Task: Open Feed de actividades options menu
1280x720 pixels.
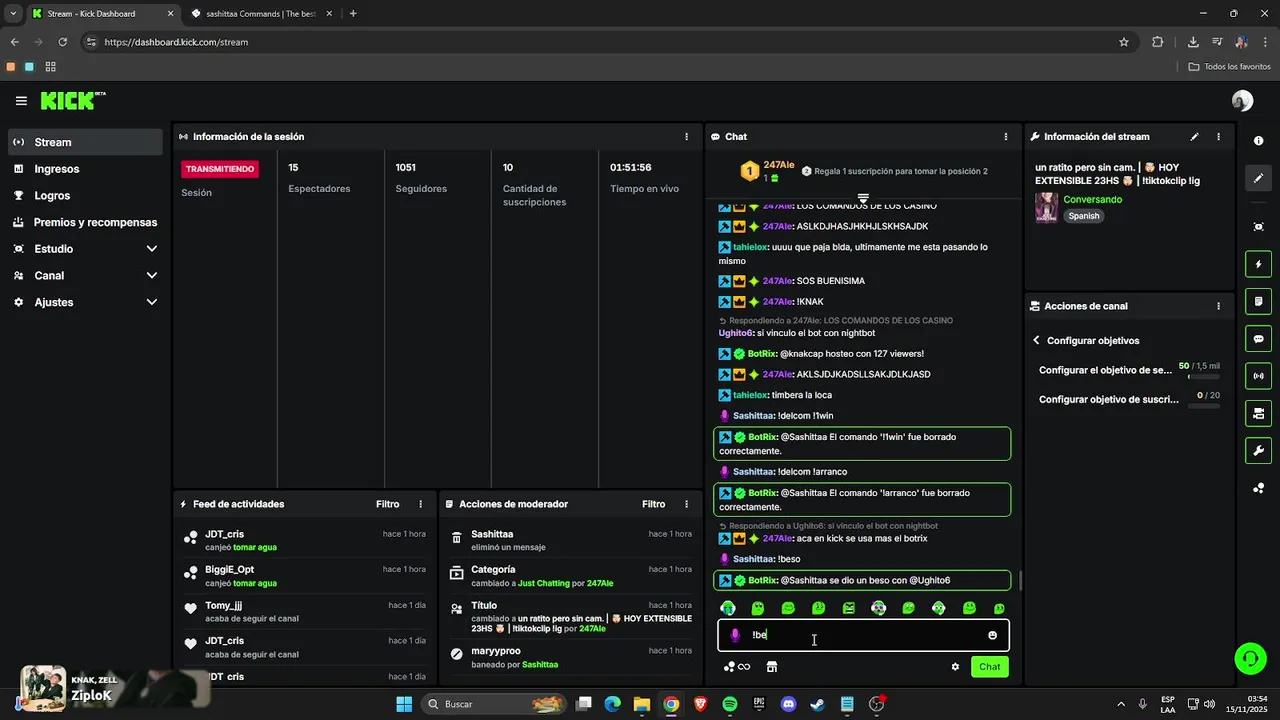Action: (x=420, y=505)
